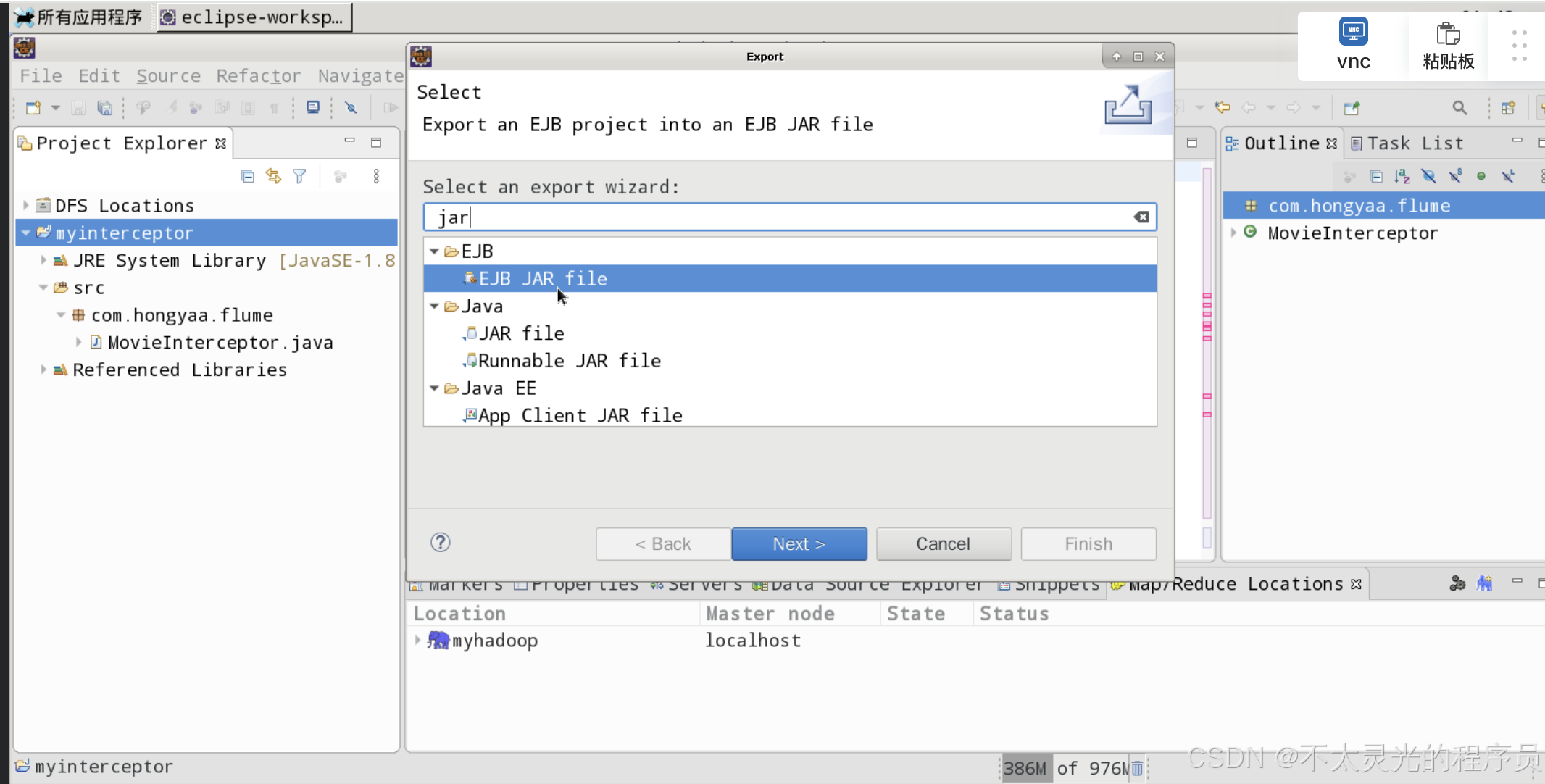Click the Data Source Explorer tab icon

pos(762,583)
